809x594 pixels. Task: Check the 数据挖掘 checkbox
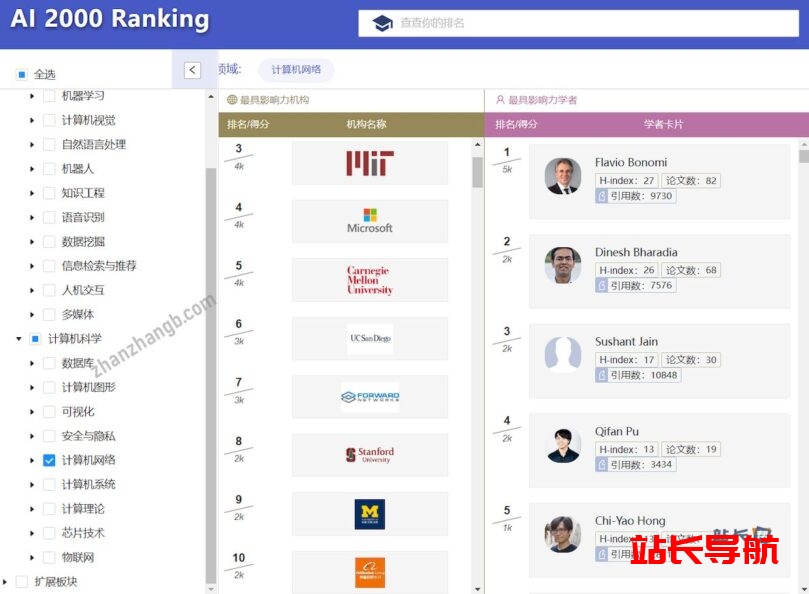click(49, 242)
